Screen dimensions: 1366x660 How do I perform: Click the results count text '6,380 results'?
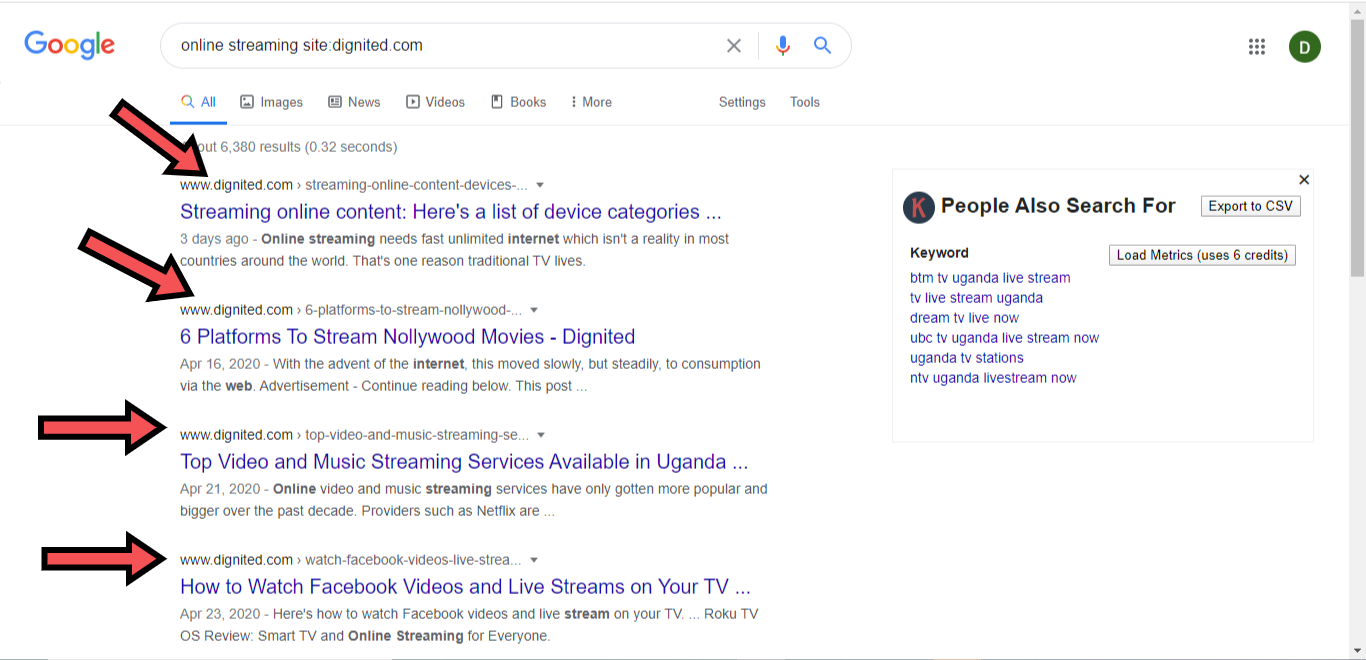click(260, 147)
